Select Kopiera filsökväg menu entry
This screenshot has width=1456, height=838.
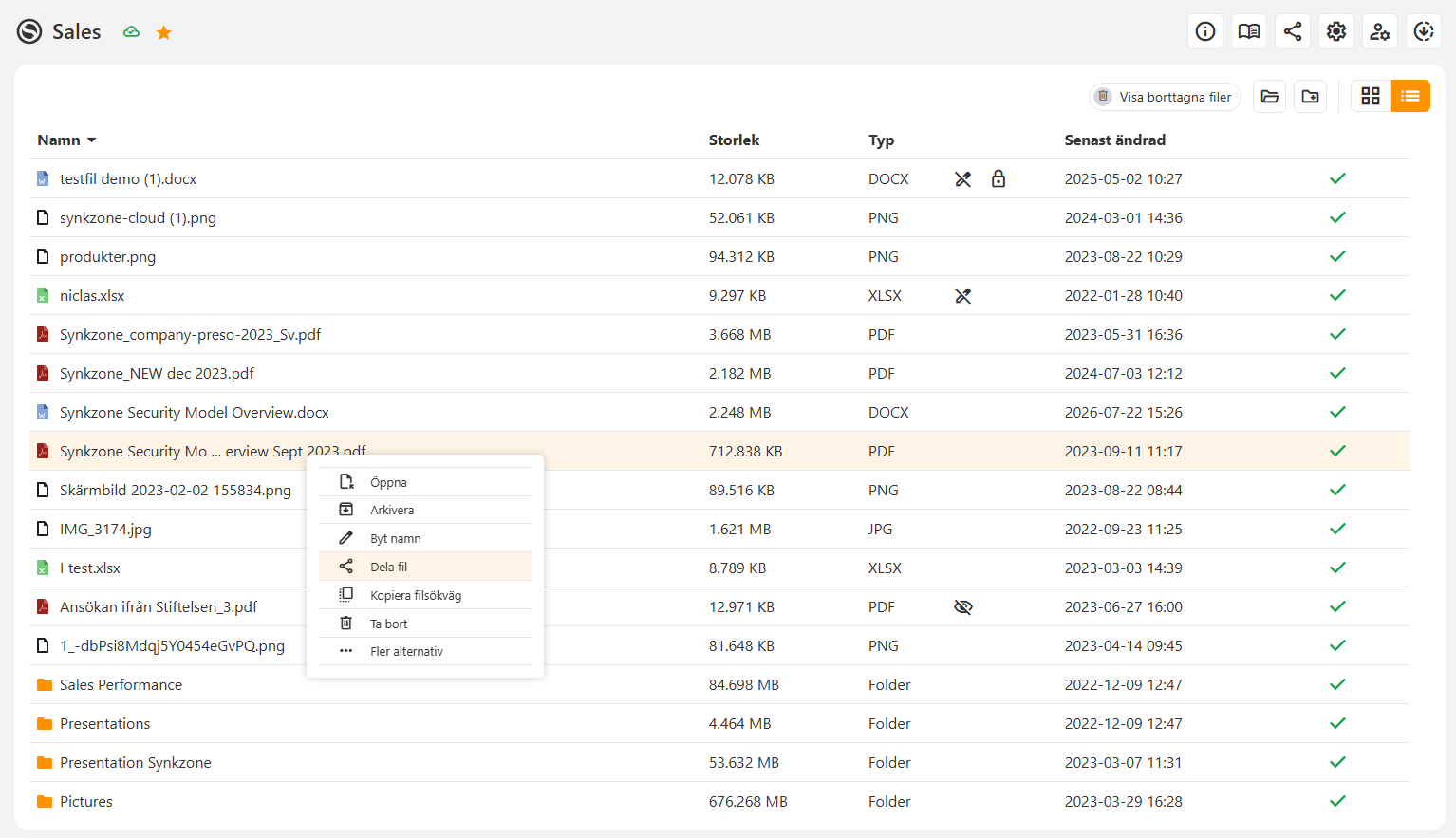[425, 595]
